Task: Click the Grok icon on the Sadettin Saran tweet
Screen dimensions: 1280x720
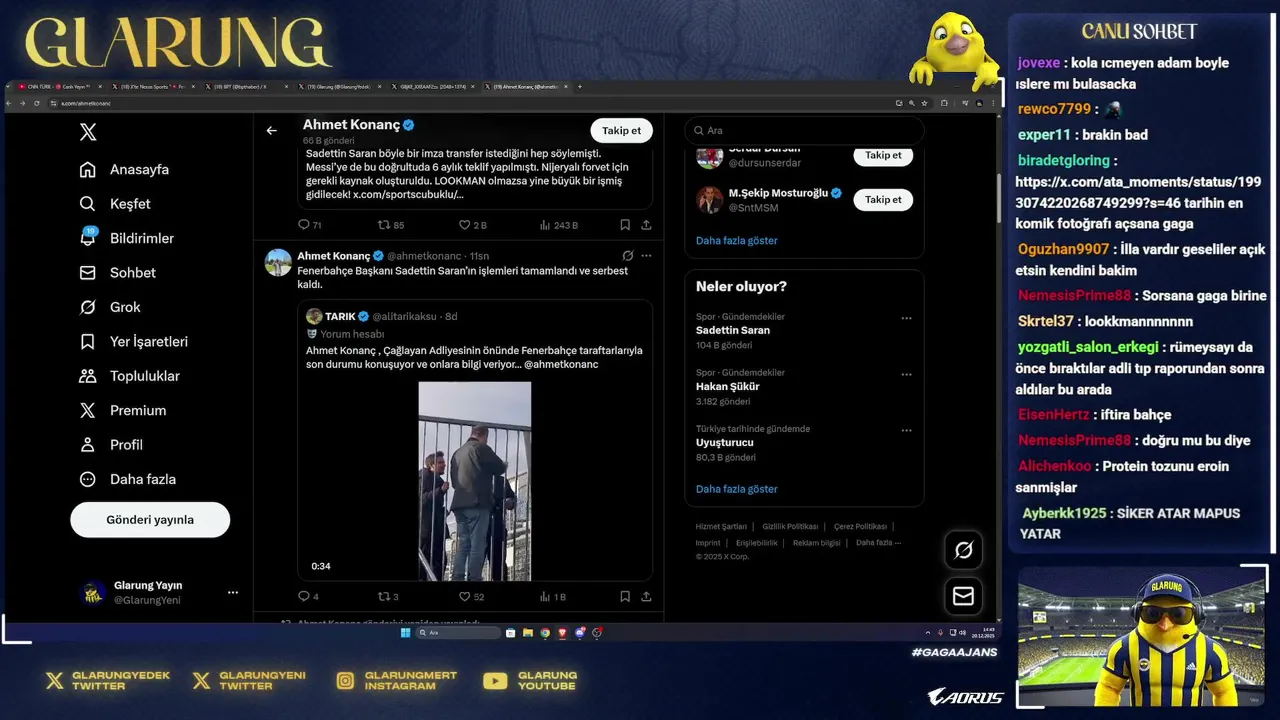Action: 627,256
